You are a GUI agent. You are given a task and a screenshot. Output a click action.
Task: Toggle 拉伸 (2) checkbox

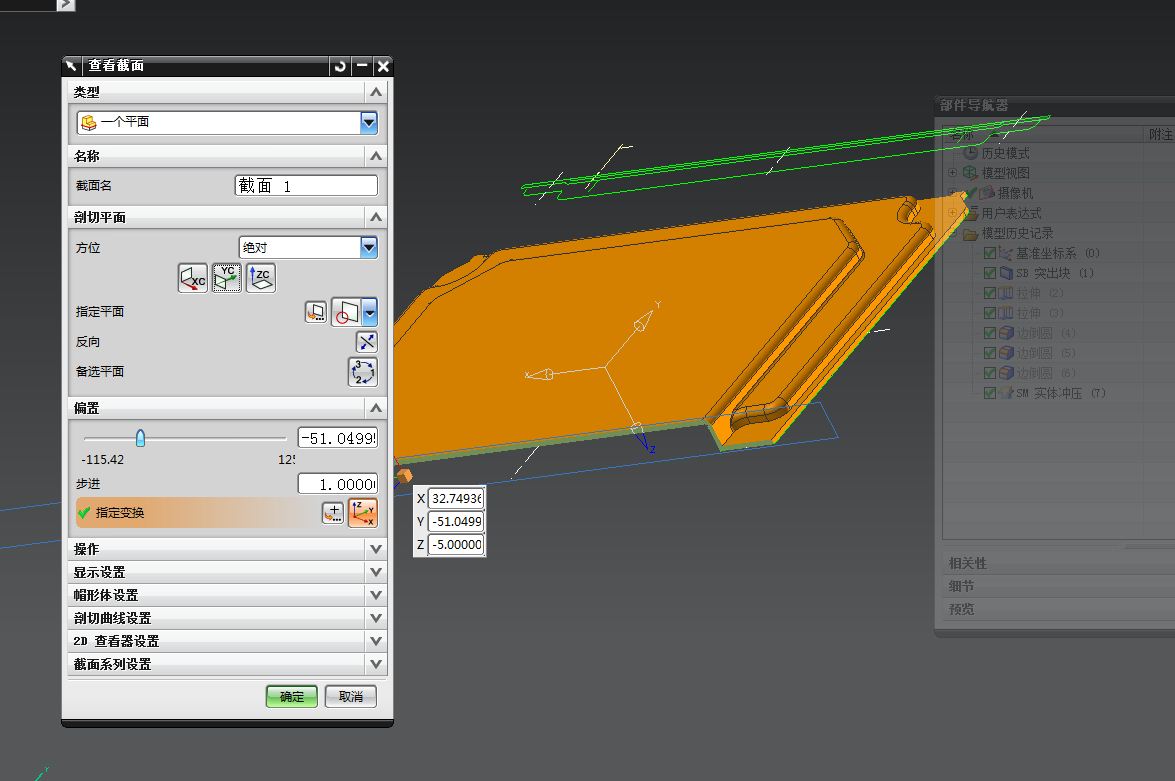tap(990, 293)
